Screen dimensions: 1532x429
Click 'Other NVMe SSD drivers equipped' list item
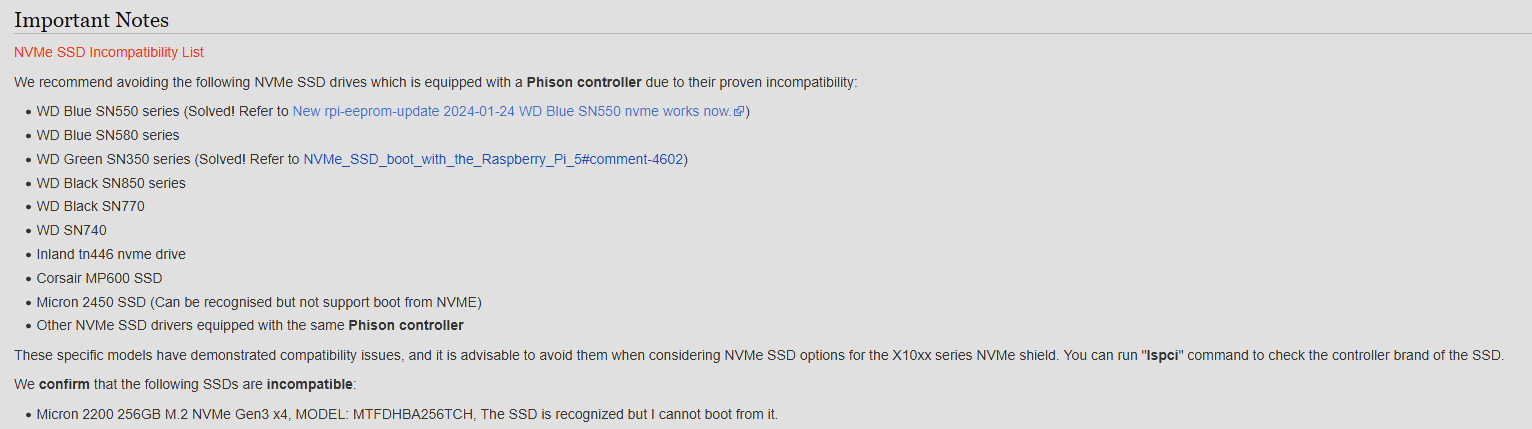coord(250,325)
